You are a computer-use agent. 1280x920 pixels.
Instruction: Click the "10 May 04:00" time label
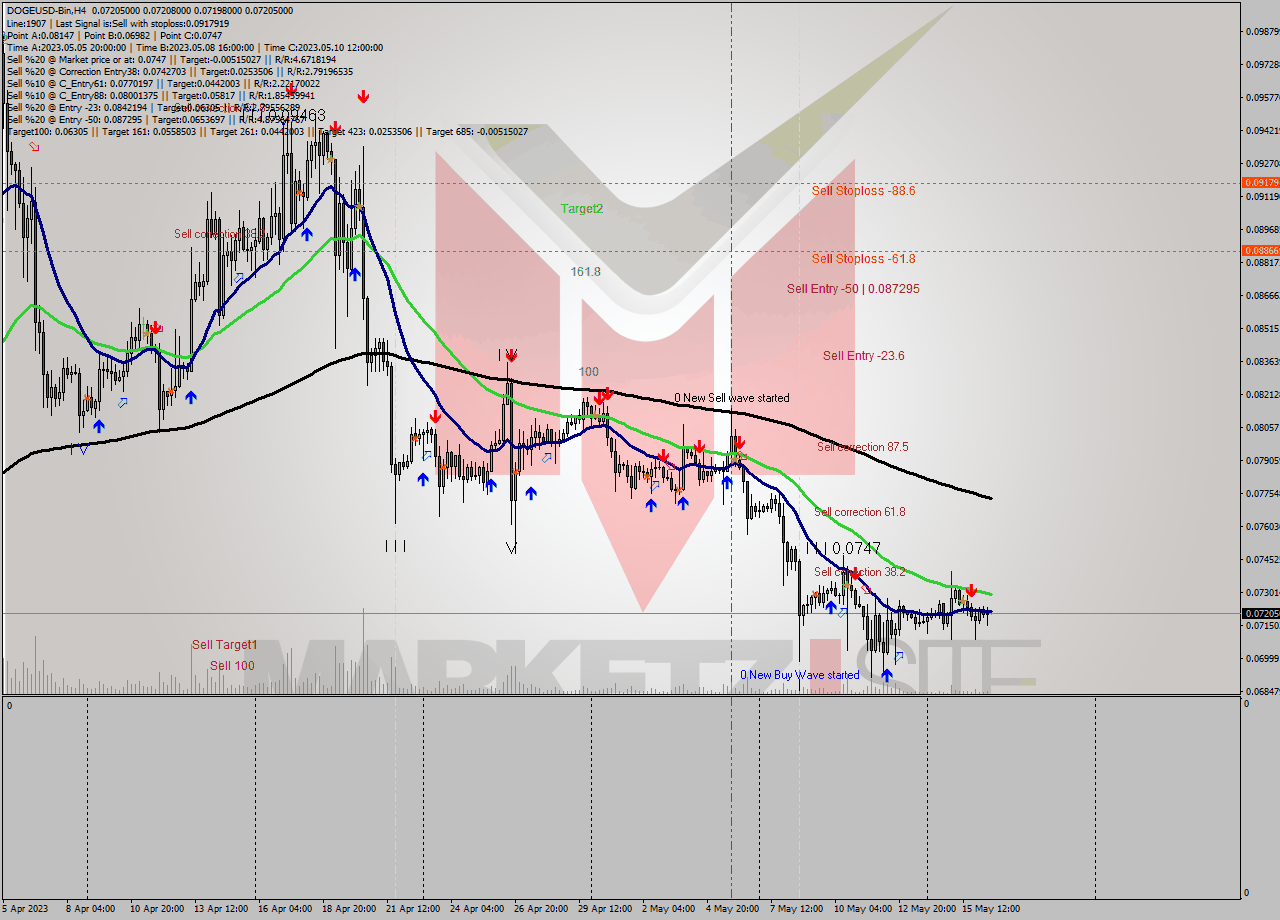(863, 909)
